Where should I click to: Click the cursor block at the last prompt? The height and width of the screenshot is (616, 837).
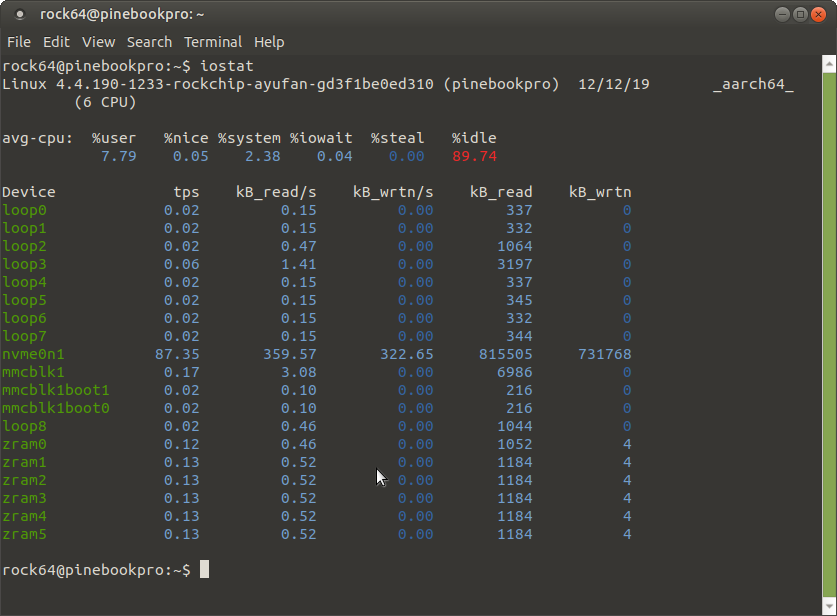[x=204, y=570]
